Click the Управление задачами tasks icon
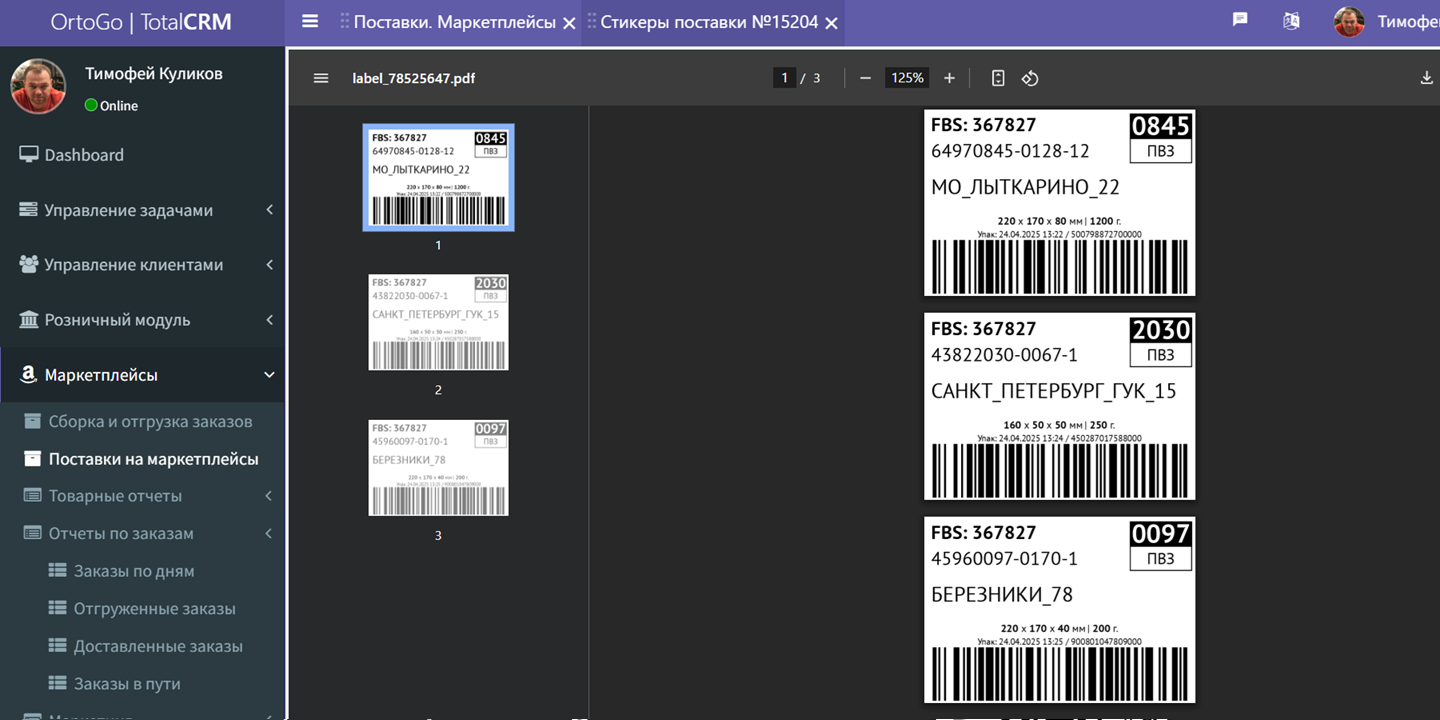This screenshot has height=720, width=1440. click(28, 210)
